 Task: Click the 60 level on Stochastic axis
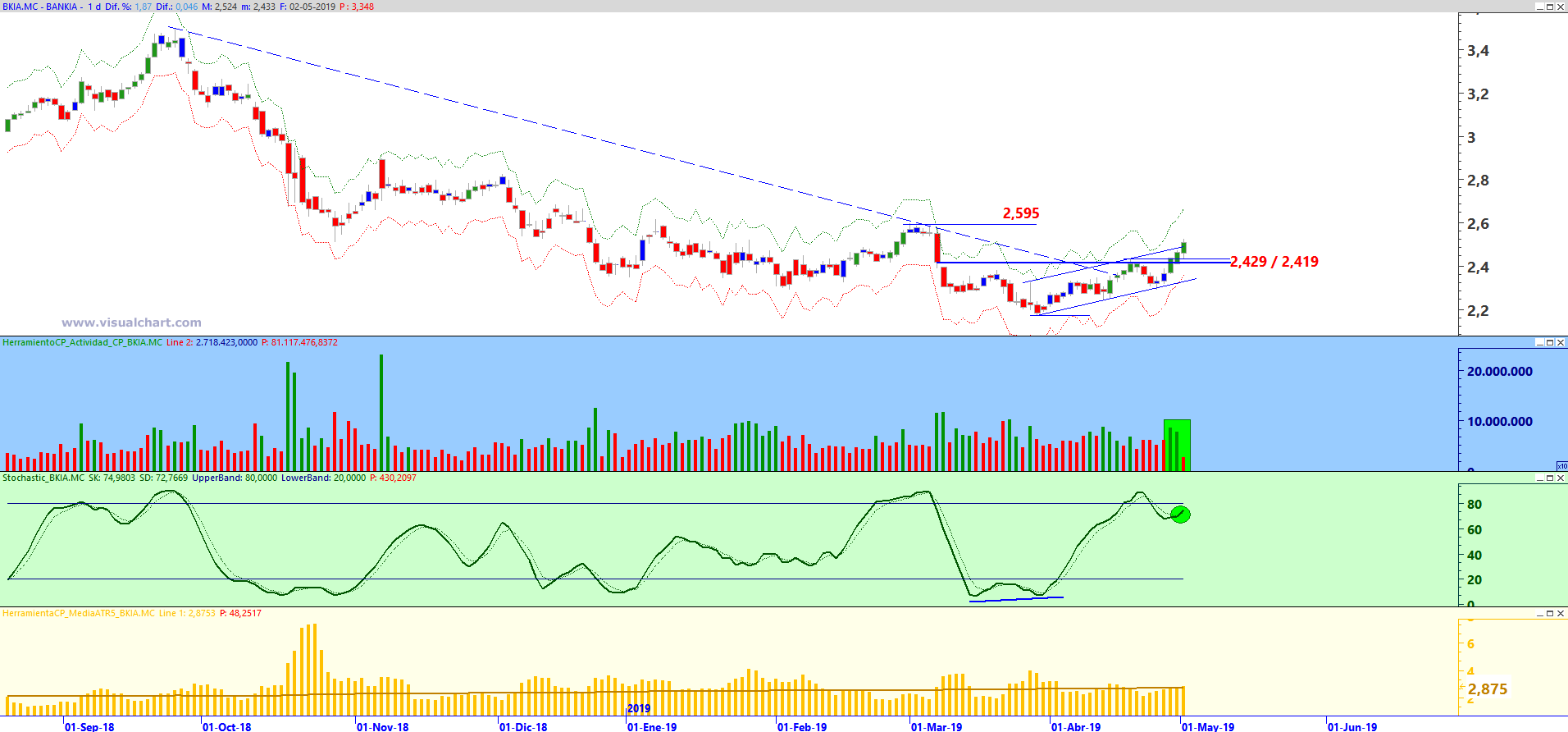[1475, 530]
